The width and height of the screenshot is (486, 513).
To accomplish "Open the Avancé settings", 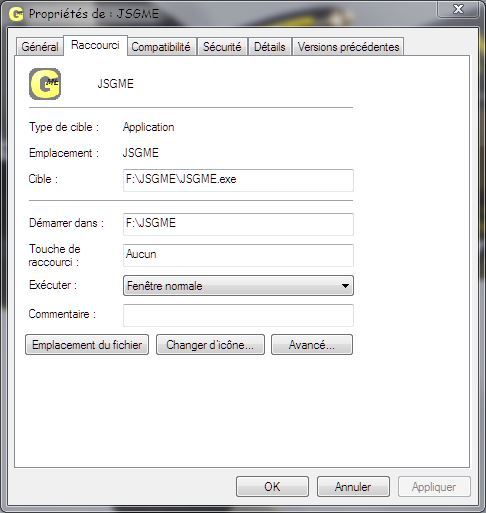I will click(x=312, y=345).
